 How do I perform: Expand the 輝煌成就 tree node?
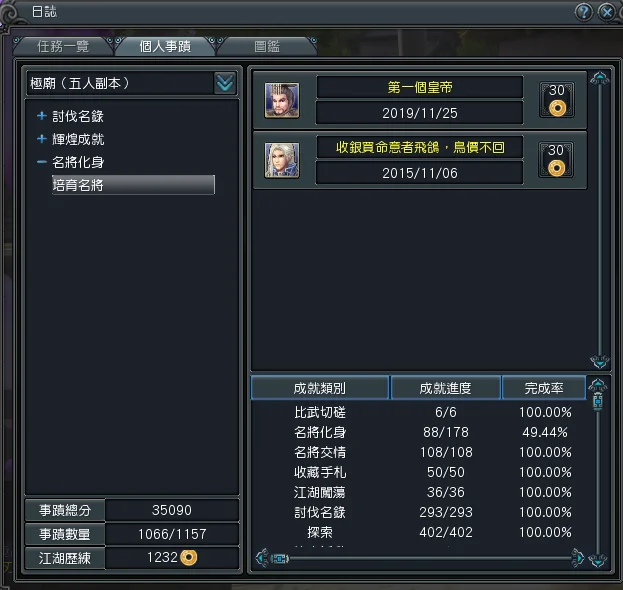pyautogui.click(x=42, y=139)
